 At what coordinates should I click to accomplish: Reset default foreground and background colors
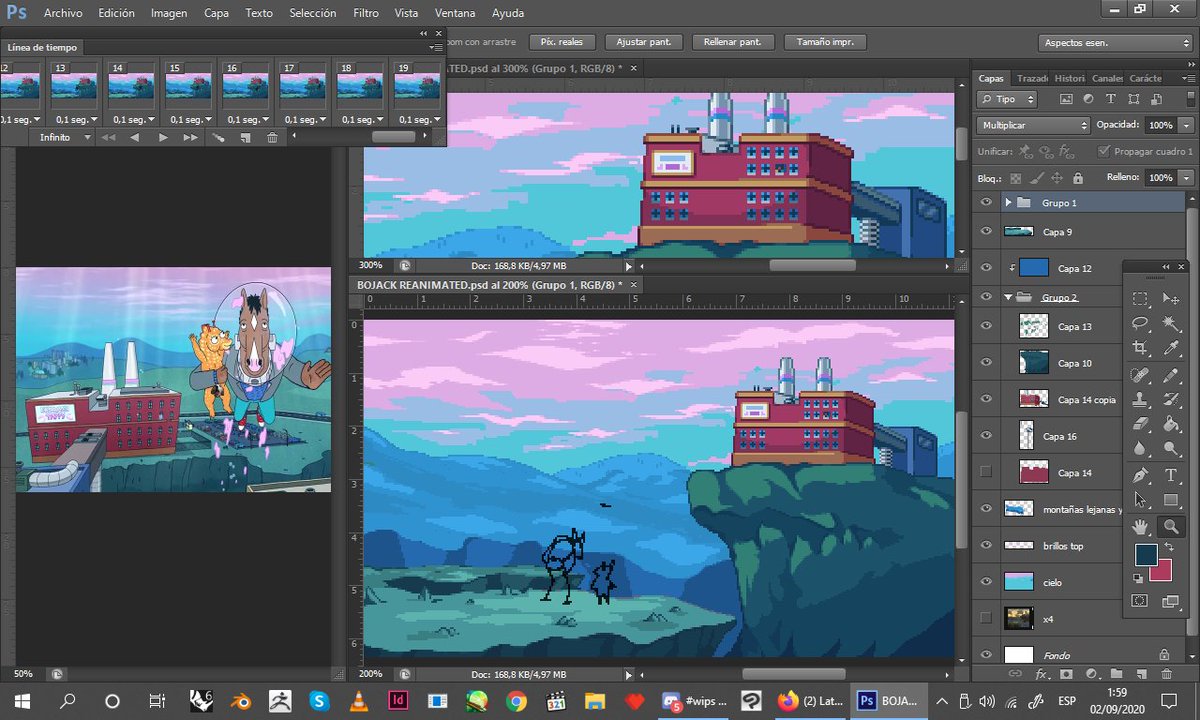click(x=1137, y=577)
